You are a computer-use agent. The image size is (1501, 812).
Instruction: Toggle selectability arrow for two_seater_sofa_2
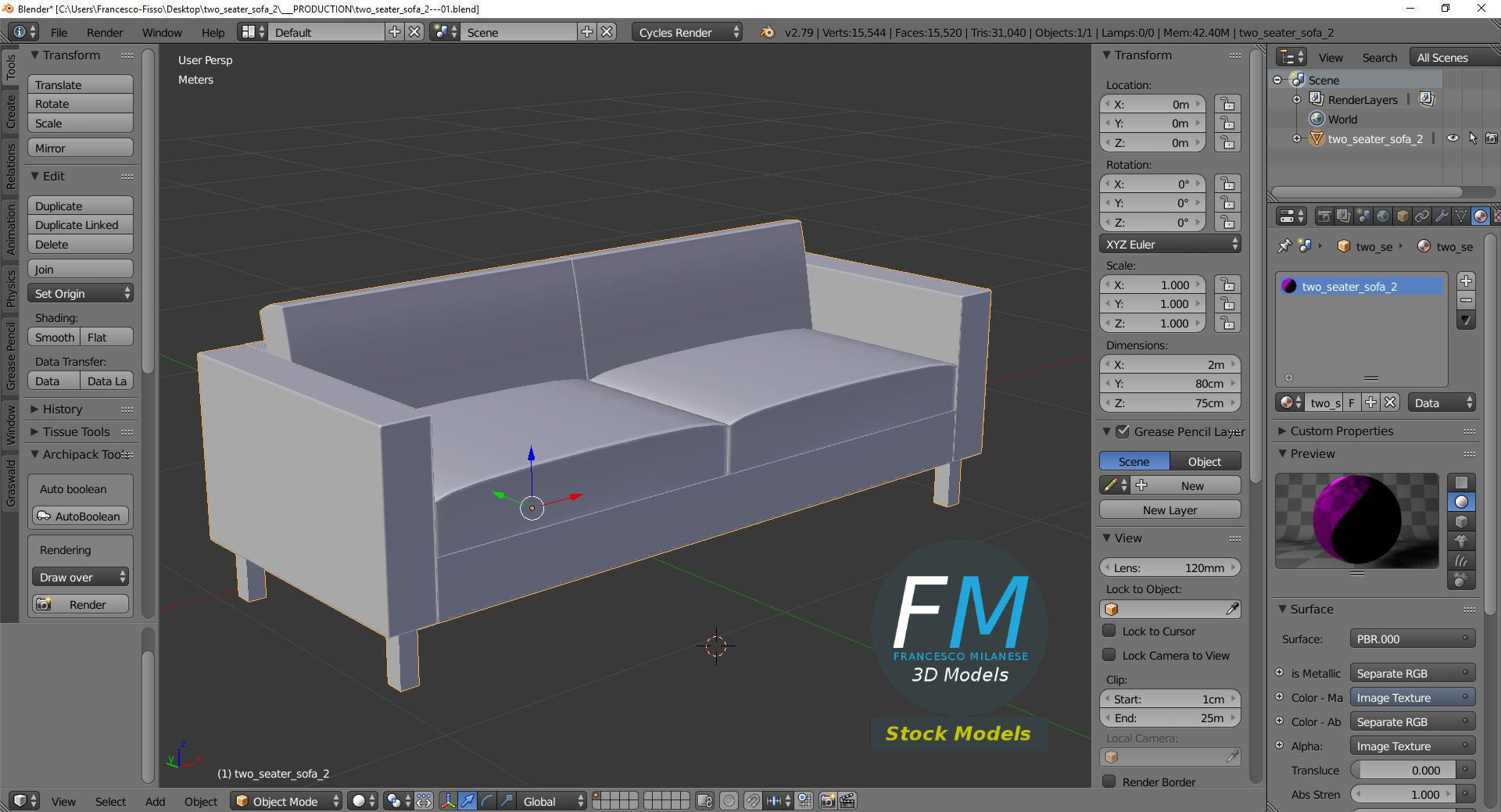coord(1473,138)
